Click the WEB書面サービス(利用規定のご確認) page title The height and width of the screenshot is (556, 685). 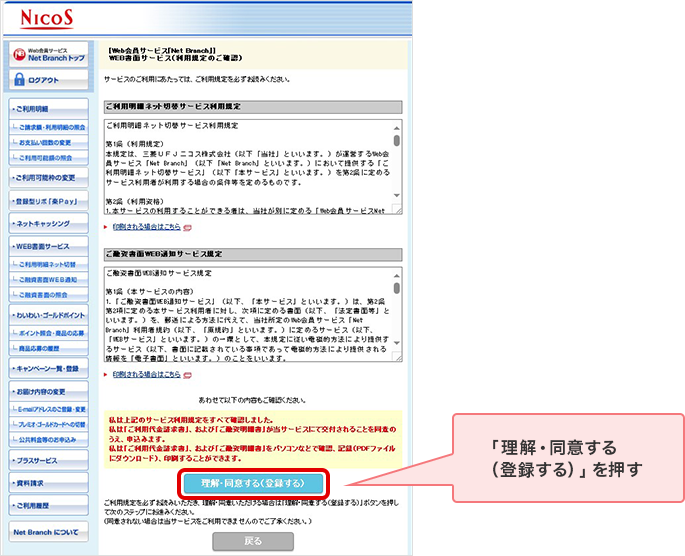(x=175, y=58)
